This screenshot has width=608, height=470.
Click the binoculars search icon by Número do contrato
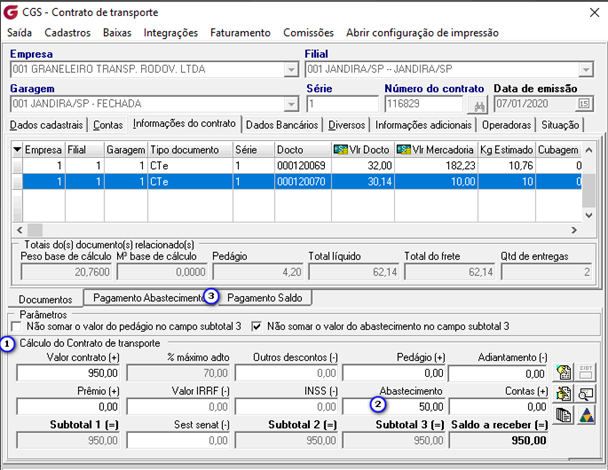coord(478,104)
